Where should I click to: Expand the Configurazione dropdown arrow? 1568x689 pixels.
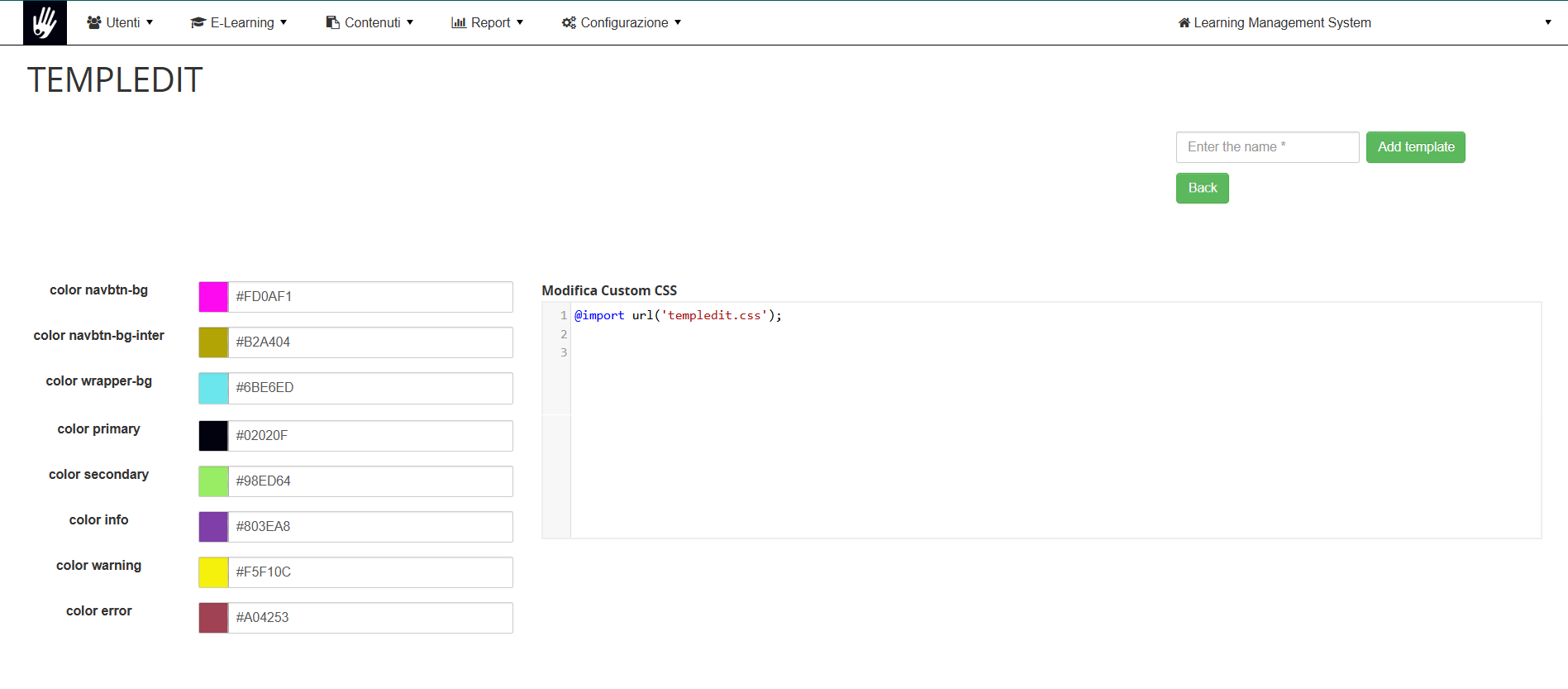(678, 22)
